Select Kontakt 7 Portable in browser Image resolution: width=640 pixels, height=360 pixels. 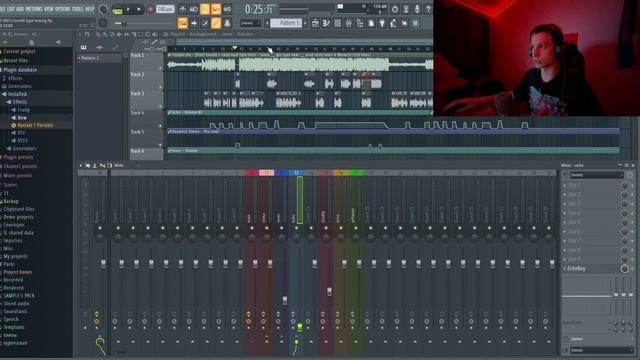pyautogui.click(x=35, y=125)
